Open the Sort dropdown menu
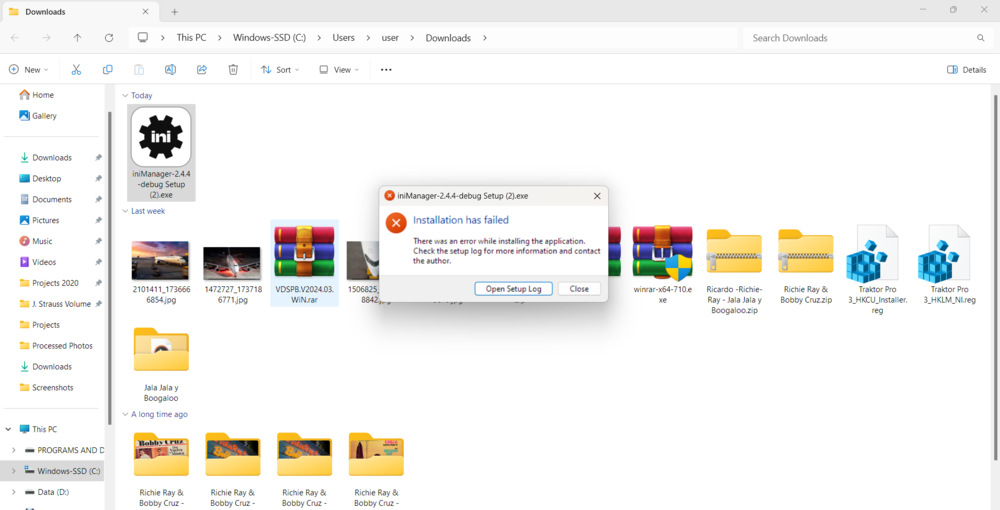 pyautogui.click(x=280, y=70)
